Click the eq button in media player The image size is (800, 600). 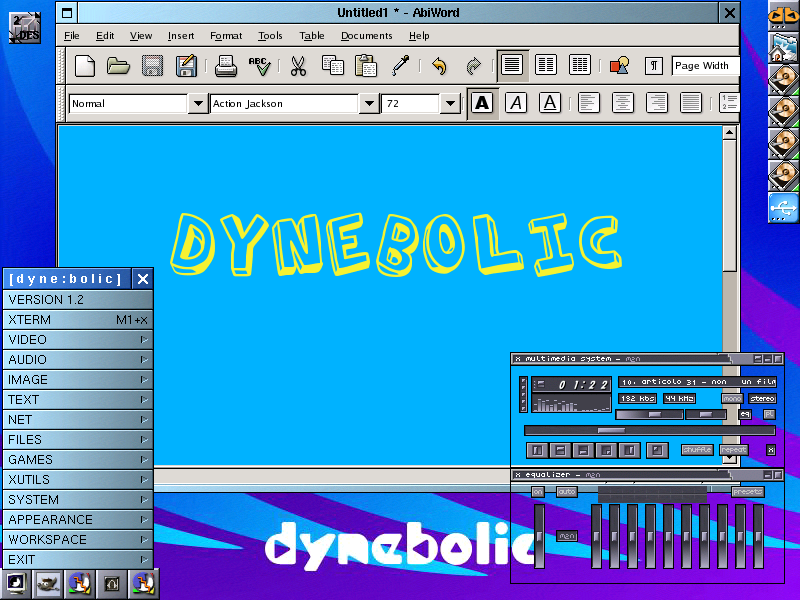coord(745,414)
